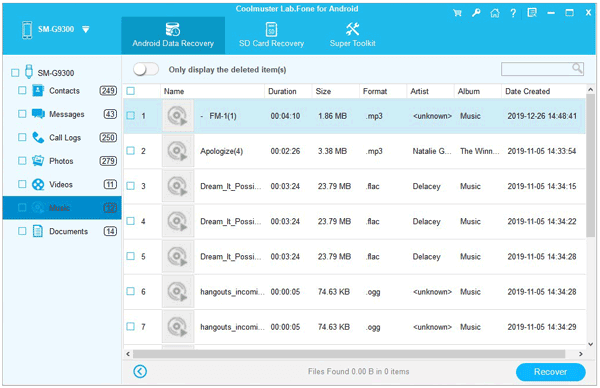Screen dimensions: 600x388
Task: Click the phone device icon in header
Action: (x=27, y=30)
